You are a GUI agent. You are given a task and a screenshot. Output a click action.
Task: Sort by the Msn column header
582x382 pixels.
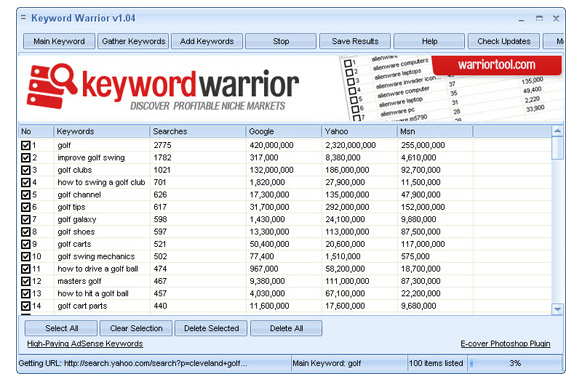click(435, 131)
